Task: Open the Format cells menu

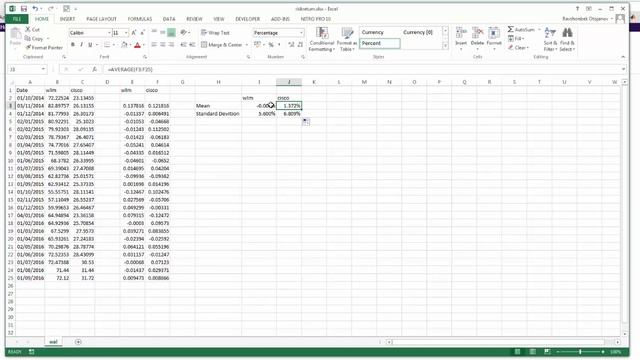Action: pos(494,39)
